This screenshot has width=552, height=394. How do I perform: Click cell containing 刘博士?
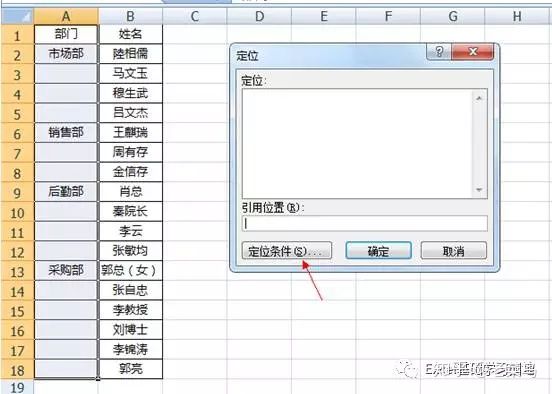pos(131,330)
